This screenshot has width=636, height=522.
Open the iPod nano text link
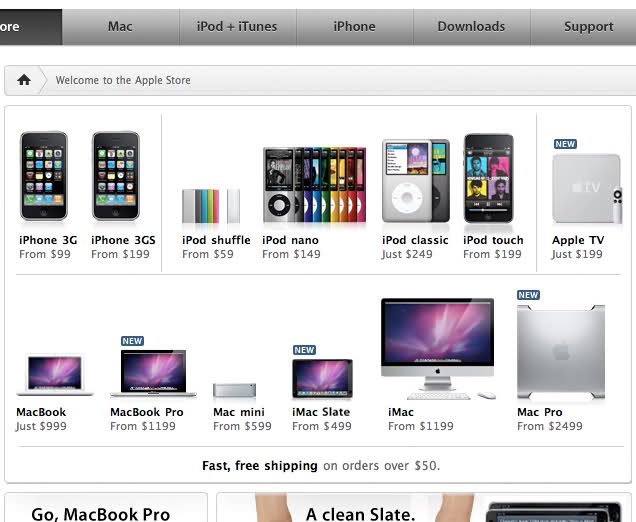click(290, 240)
